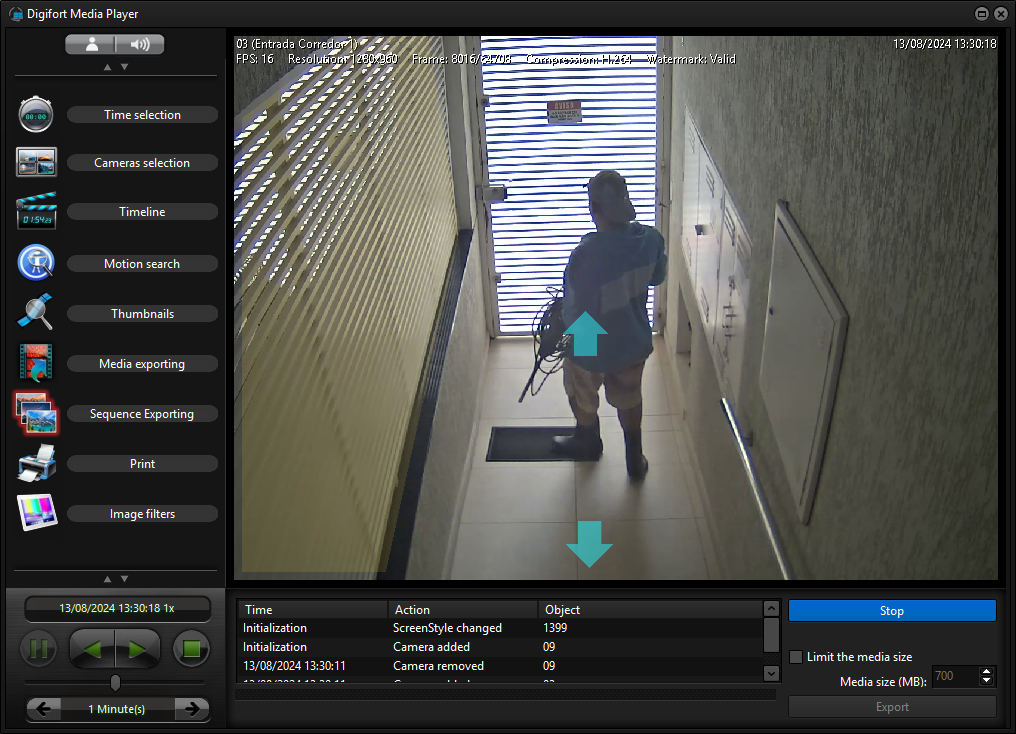Viewport: 1016px width, 734px height.
Task: Advance one minute with right arrow
Action: click(192, 709)
